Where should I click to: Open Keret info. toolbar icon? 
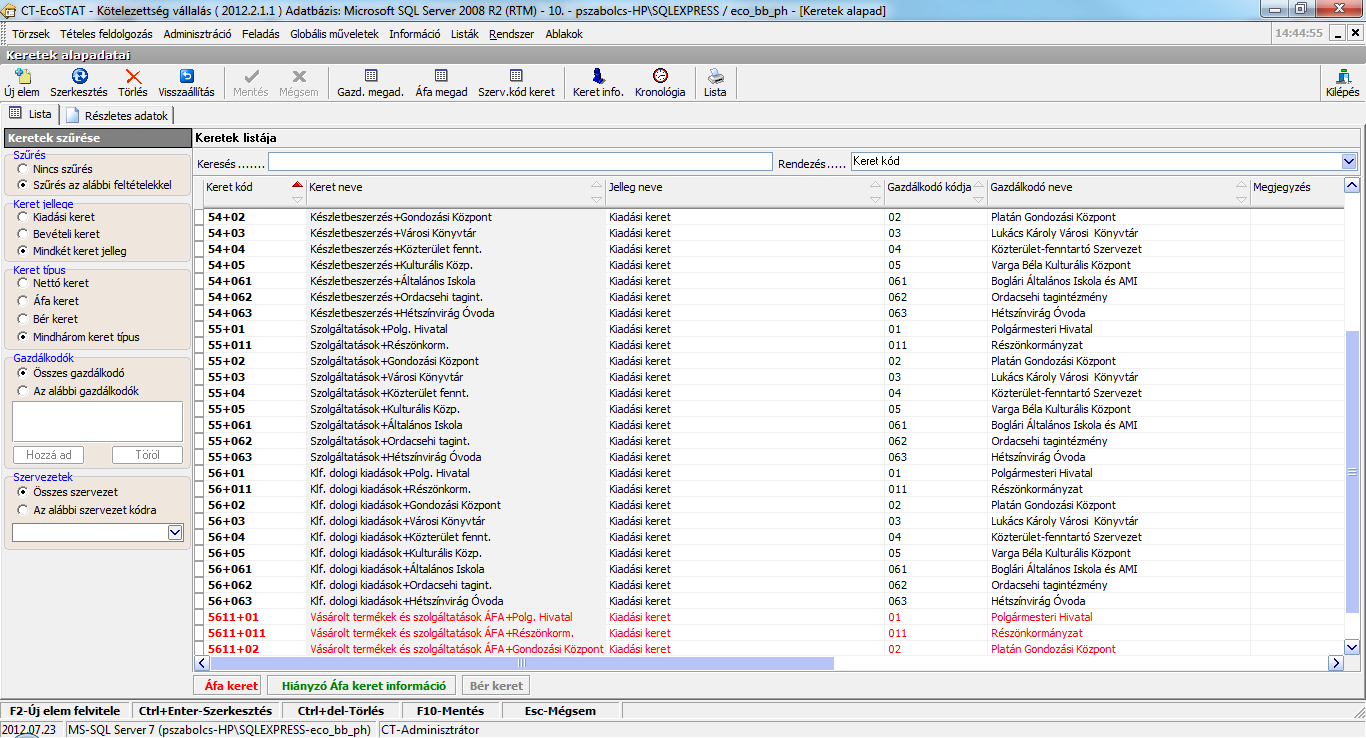pyautogui.click(x=598, y=76)
